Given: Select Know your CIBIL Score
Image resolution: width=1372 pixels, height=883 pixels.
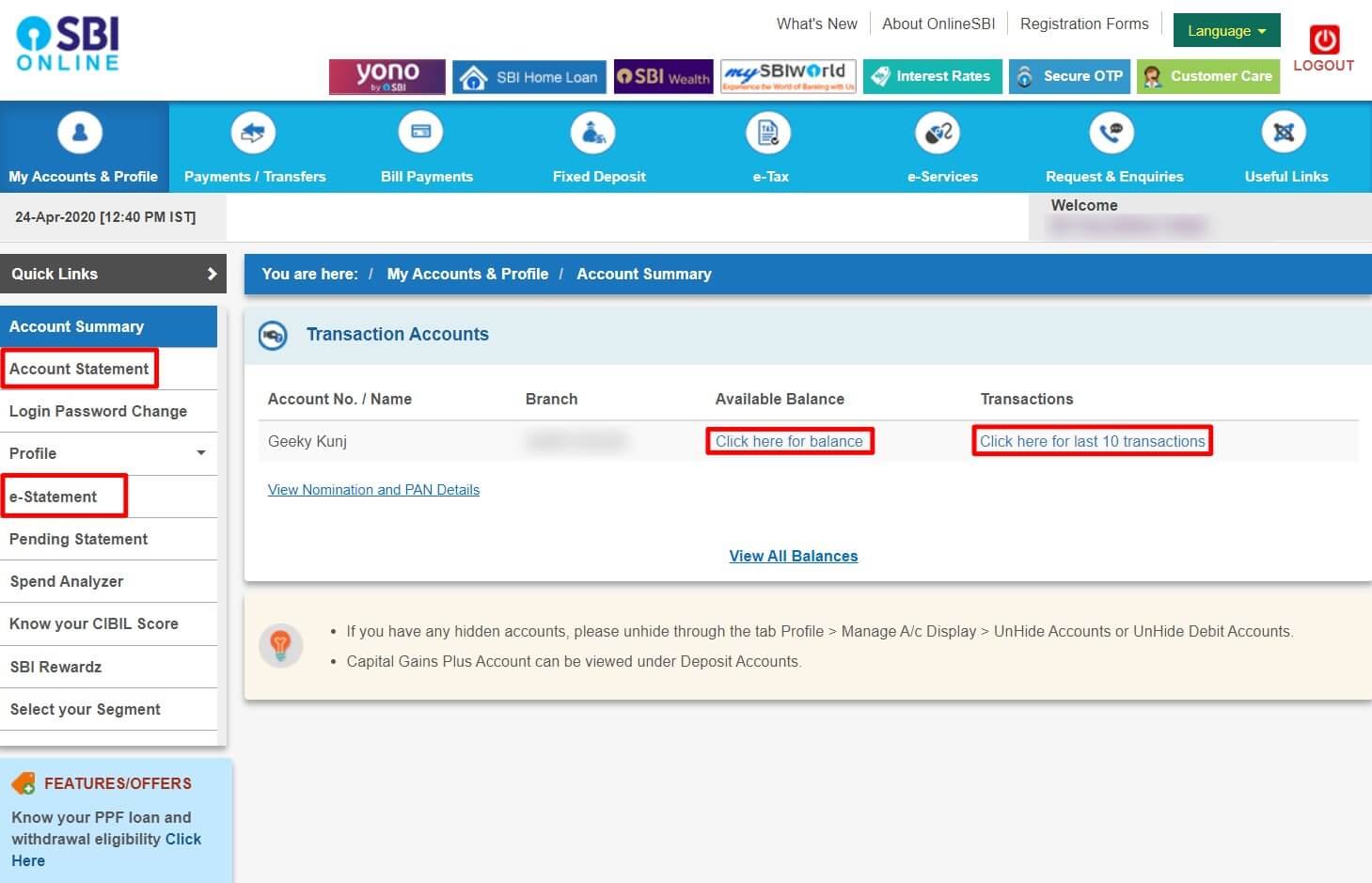Looking at the screenshot, I should click(108, 623).
